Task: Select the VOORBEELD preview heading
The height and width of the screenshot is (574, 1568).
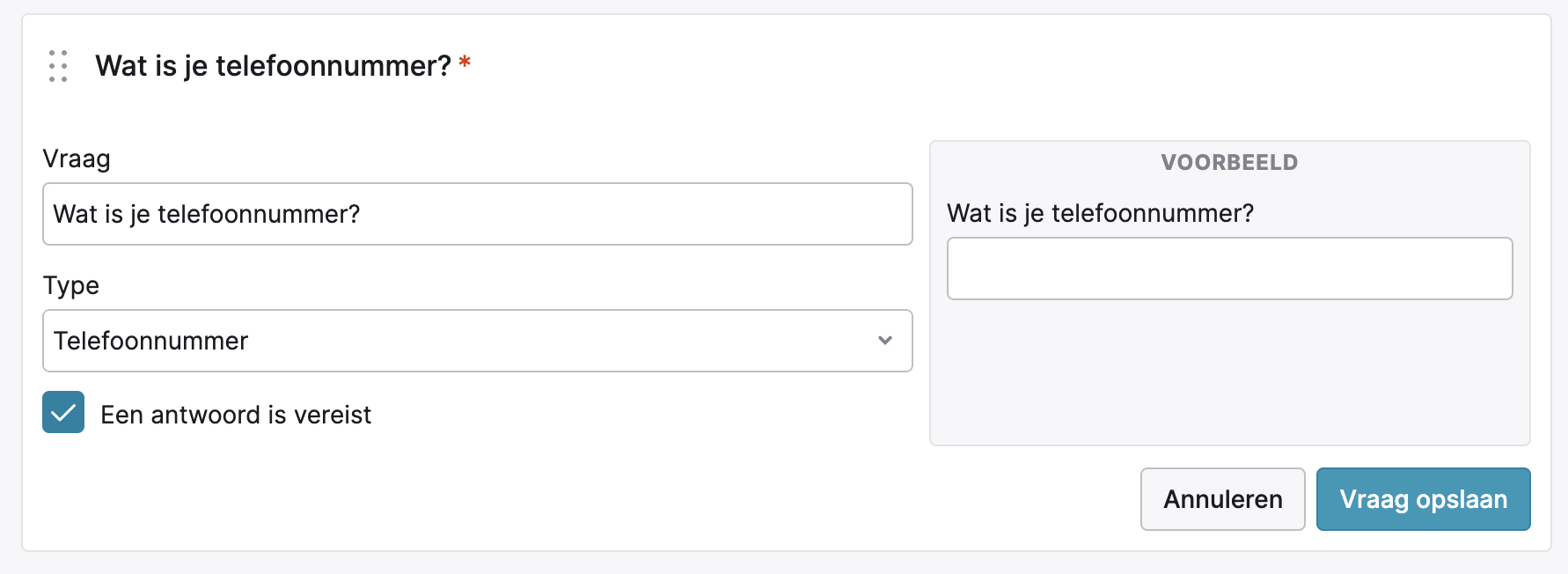Action: click(1229, 163)
